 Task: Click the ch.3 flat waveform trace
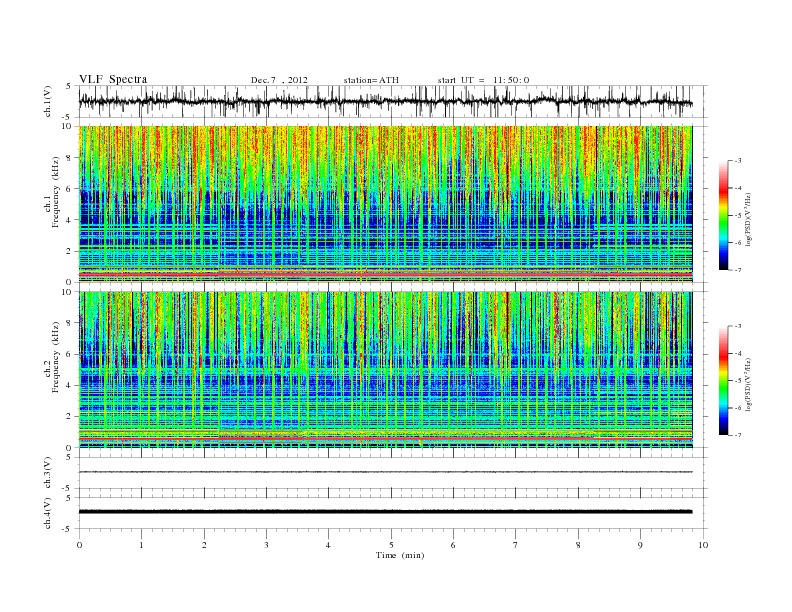pos(386,472)
